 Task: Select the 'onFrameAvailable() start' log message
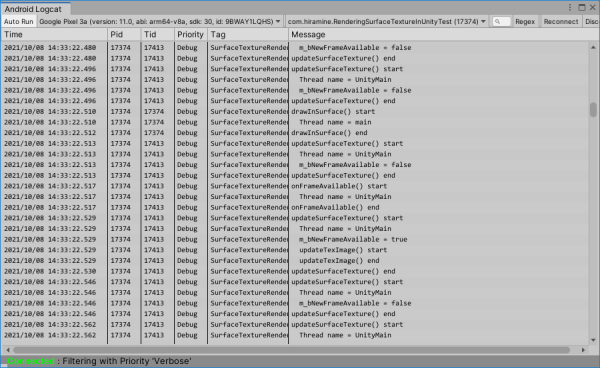point(339,186)
